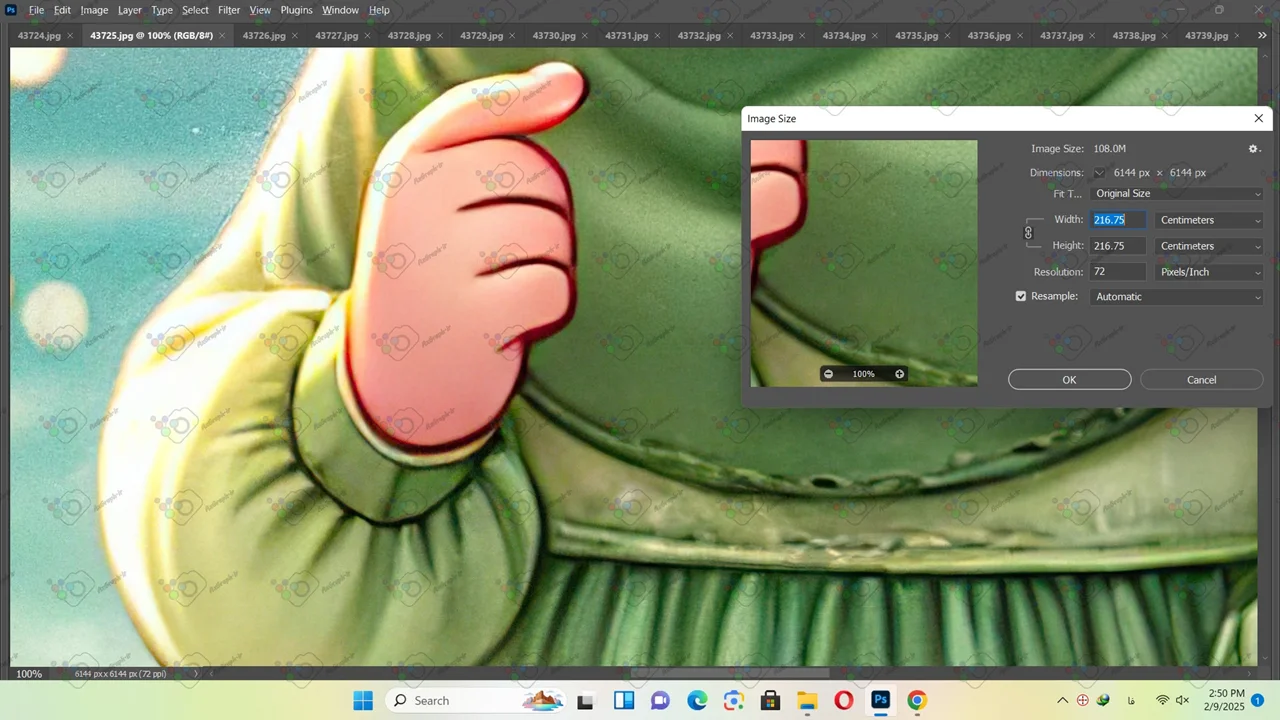
Task: Open the Fit To Original Size dropdown
Action: pos(1177,194)
